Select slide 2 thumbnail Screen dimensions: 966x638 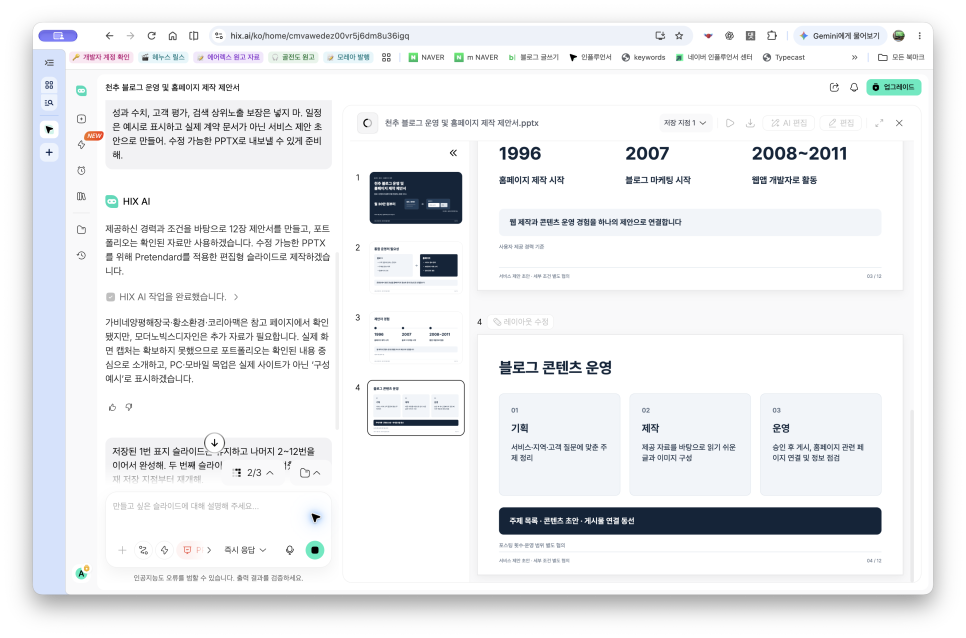click(416, 267)
